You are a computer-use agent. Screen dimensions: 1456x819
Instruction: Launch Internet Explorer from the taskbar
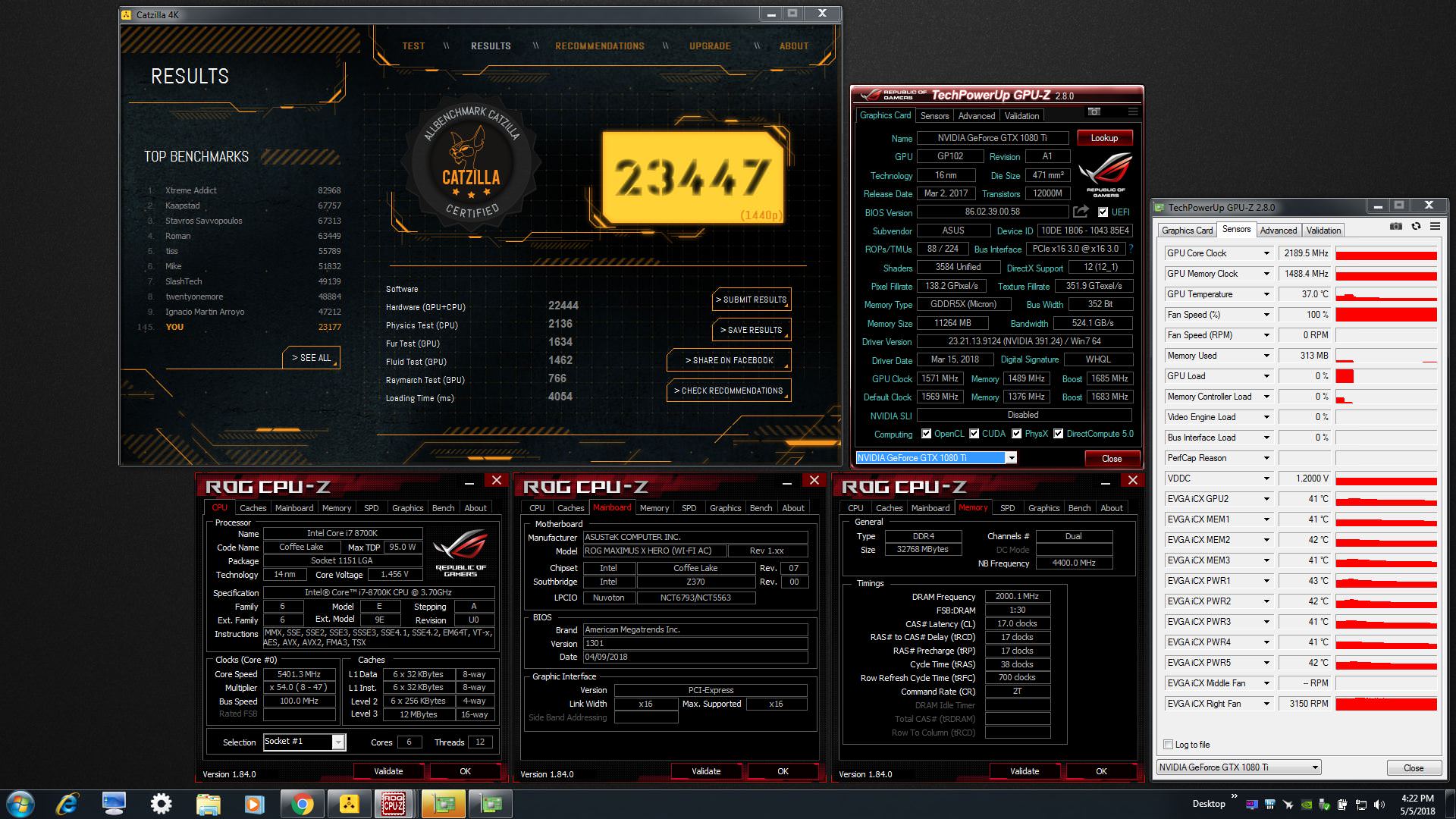[67, 804]
